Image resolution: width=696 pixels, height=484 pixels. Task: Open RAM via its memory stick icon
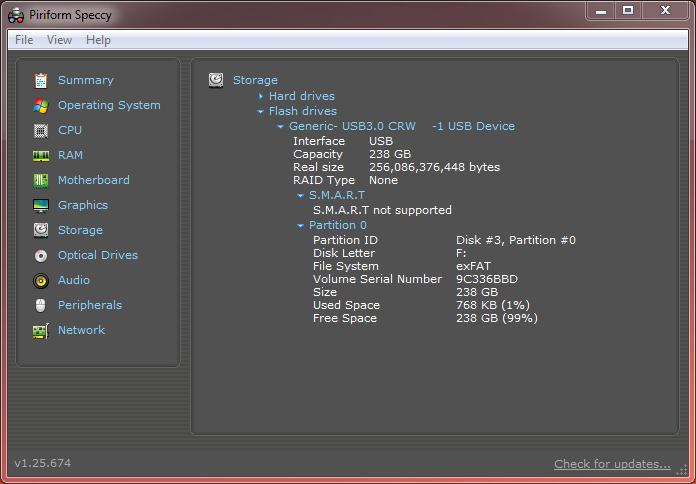click(41, 156)
